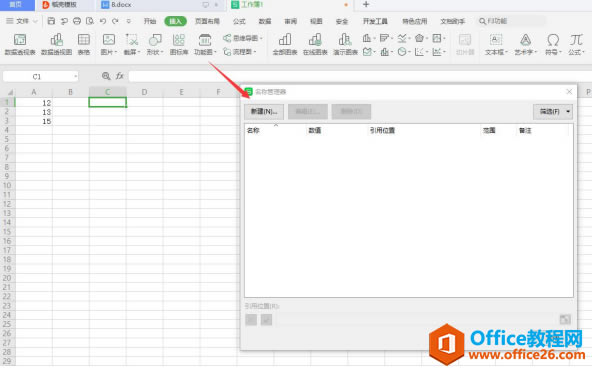Open the 图标库 icon library
Screen dimensions: 592x372
[x=179, y=45]
